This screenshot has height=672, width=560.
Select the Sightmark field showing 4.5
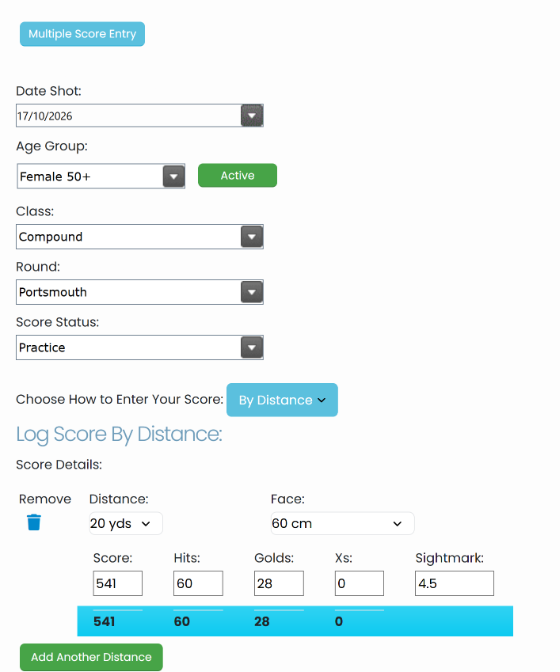(454, 583)
